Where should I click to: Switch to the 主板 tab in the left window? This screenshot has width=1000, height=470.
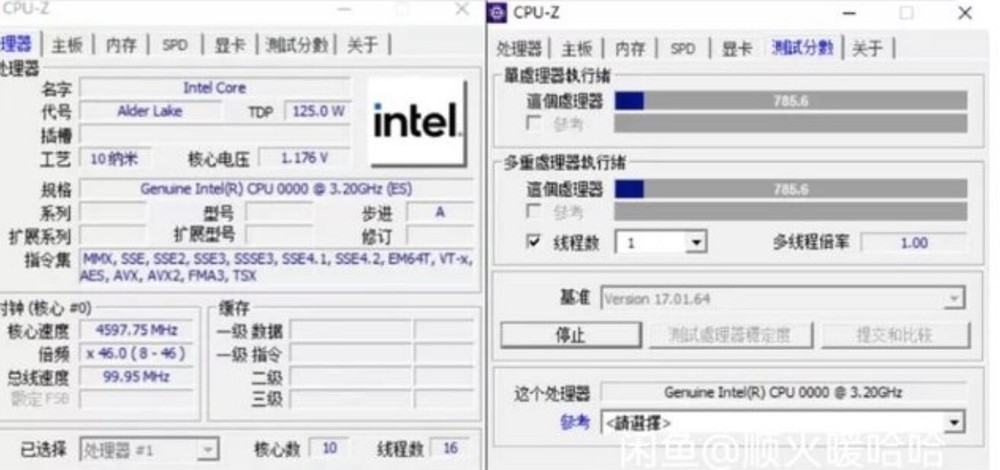(x=67, y=45)
